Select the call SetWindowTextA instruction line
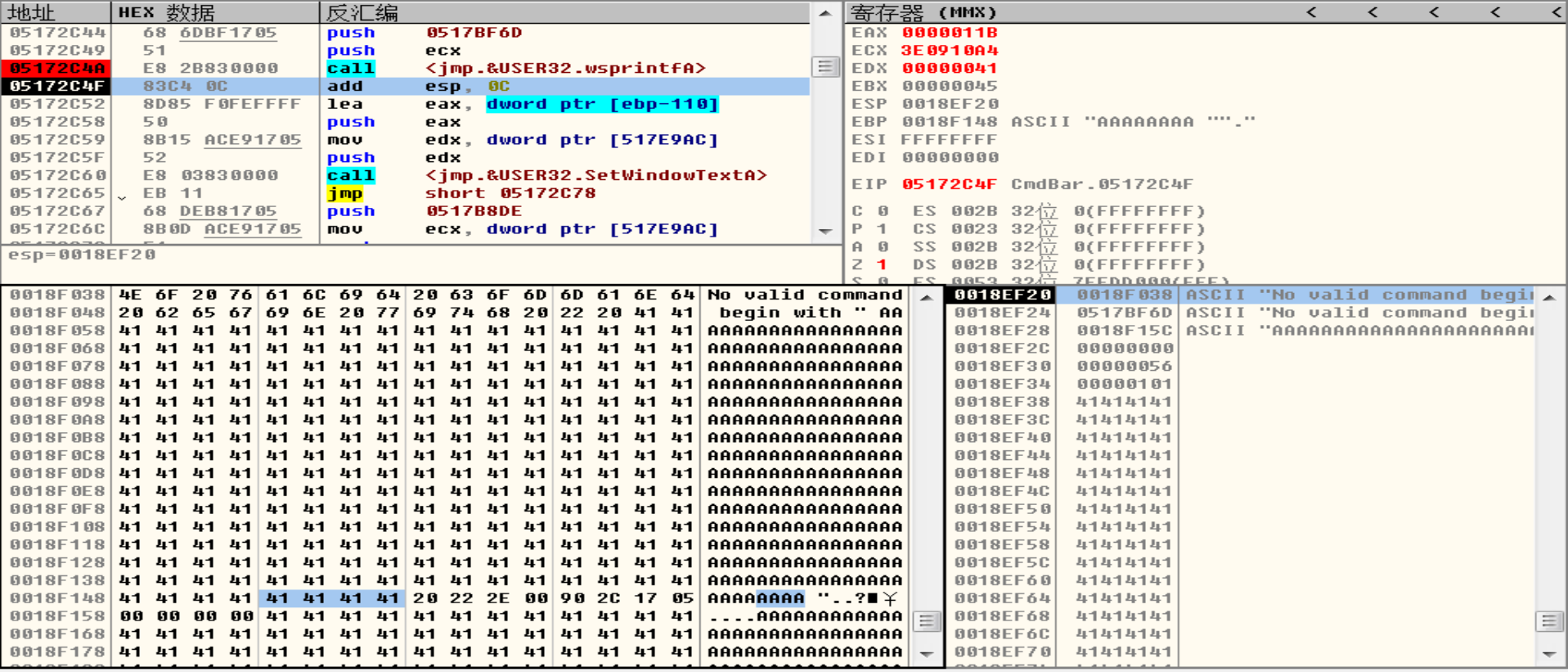Viewport: 1568px width, 672px height. 546,175
